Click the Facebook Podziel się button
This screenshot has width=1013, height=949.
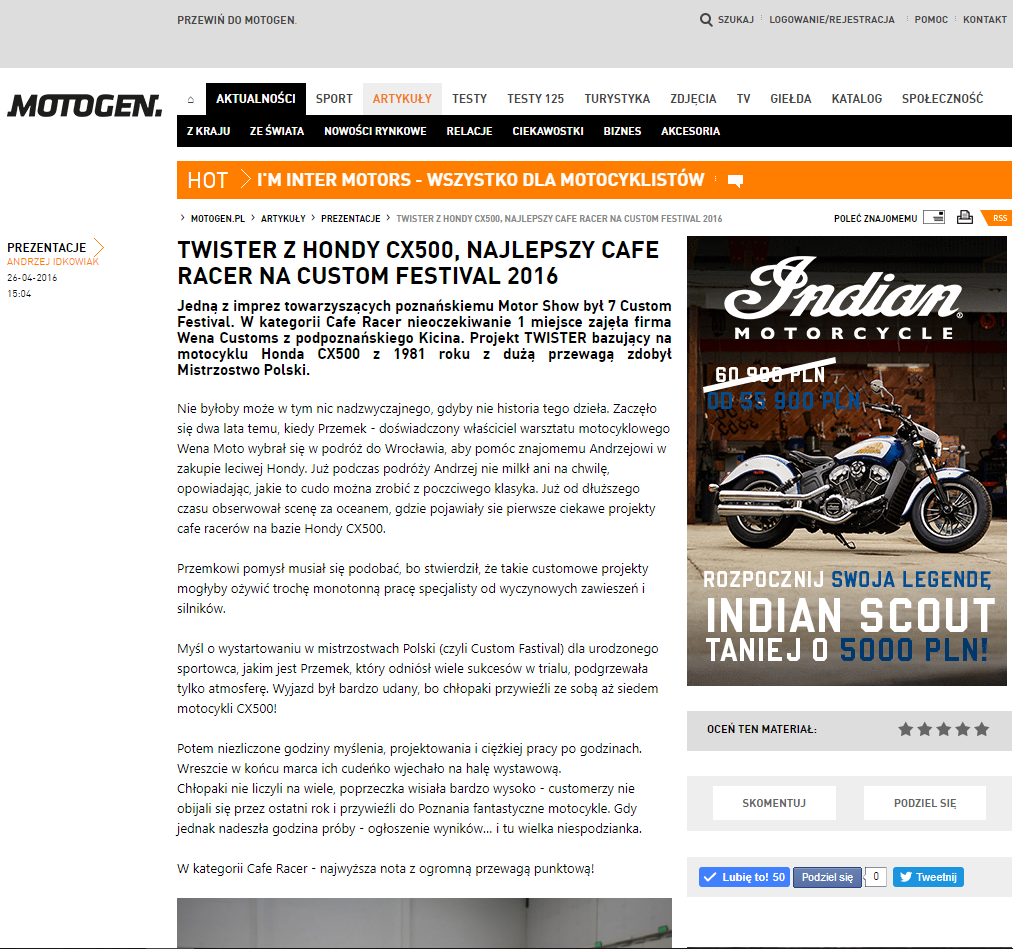(x=827, y=877)
